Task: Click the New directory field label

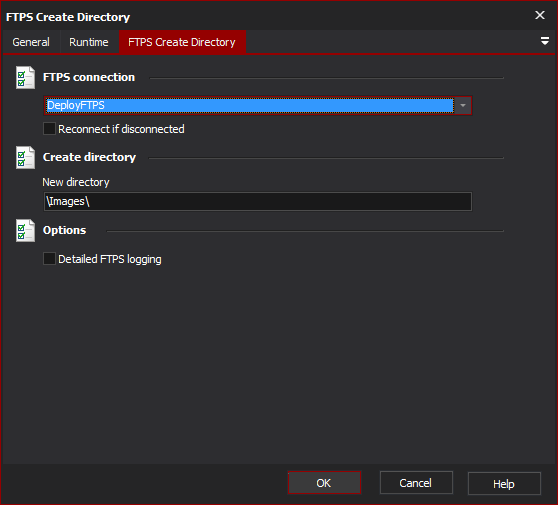Action: click(x=76, y=182)
